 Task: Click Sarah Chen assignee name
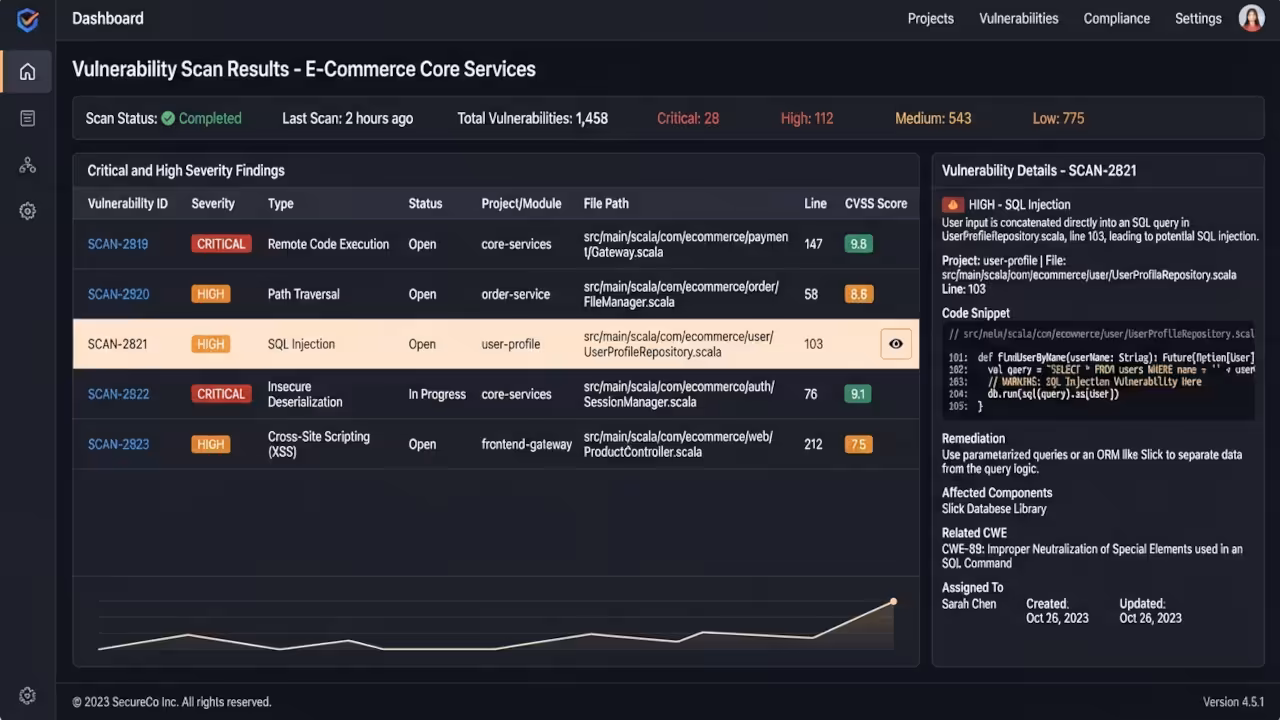969,604
